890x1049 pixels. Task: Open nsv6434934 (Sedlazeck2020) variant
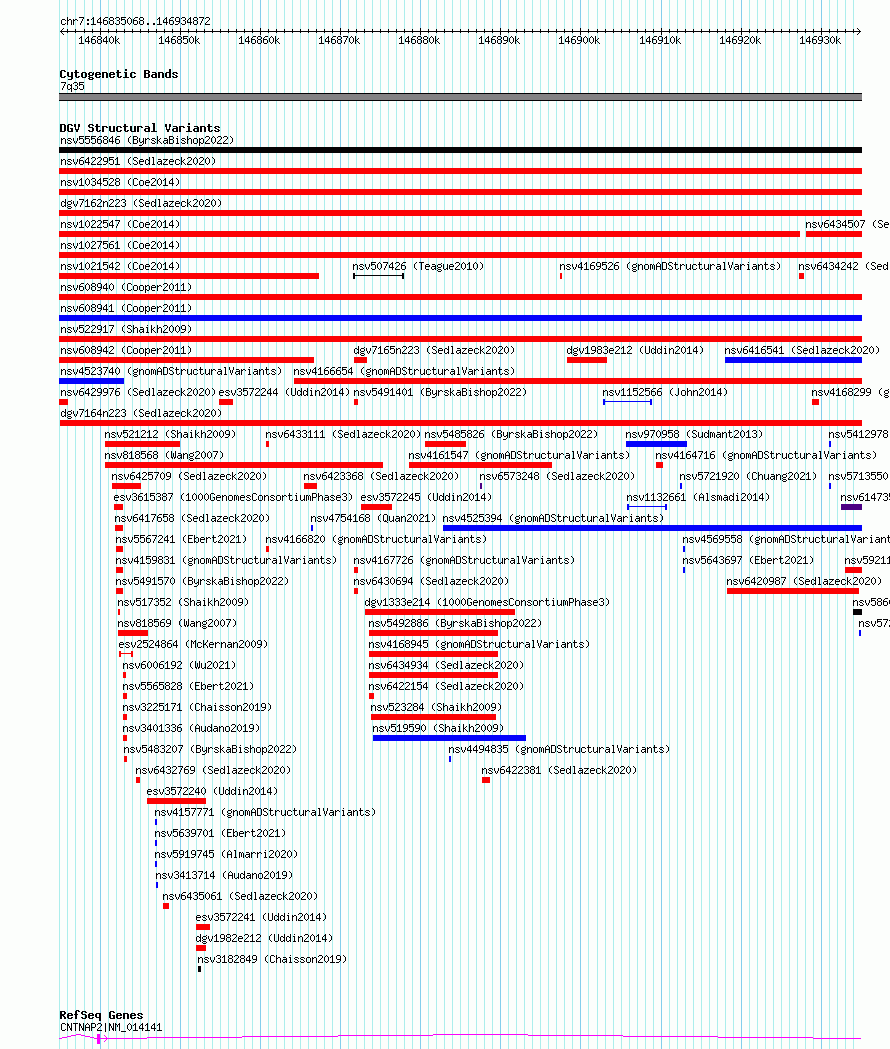[x=446, y=665]
